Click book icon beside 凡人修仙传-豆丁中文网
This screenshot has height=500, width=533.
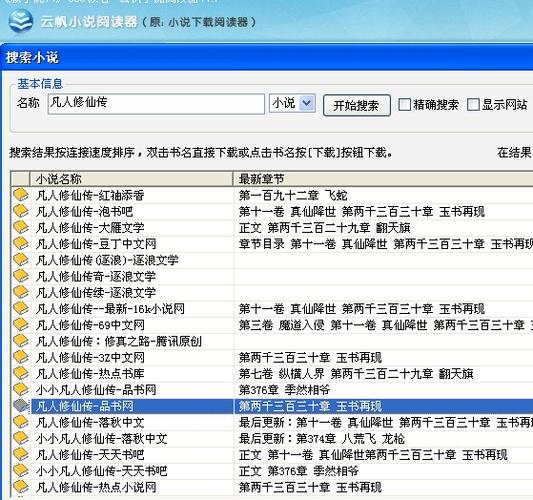point(21,243)
